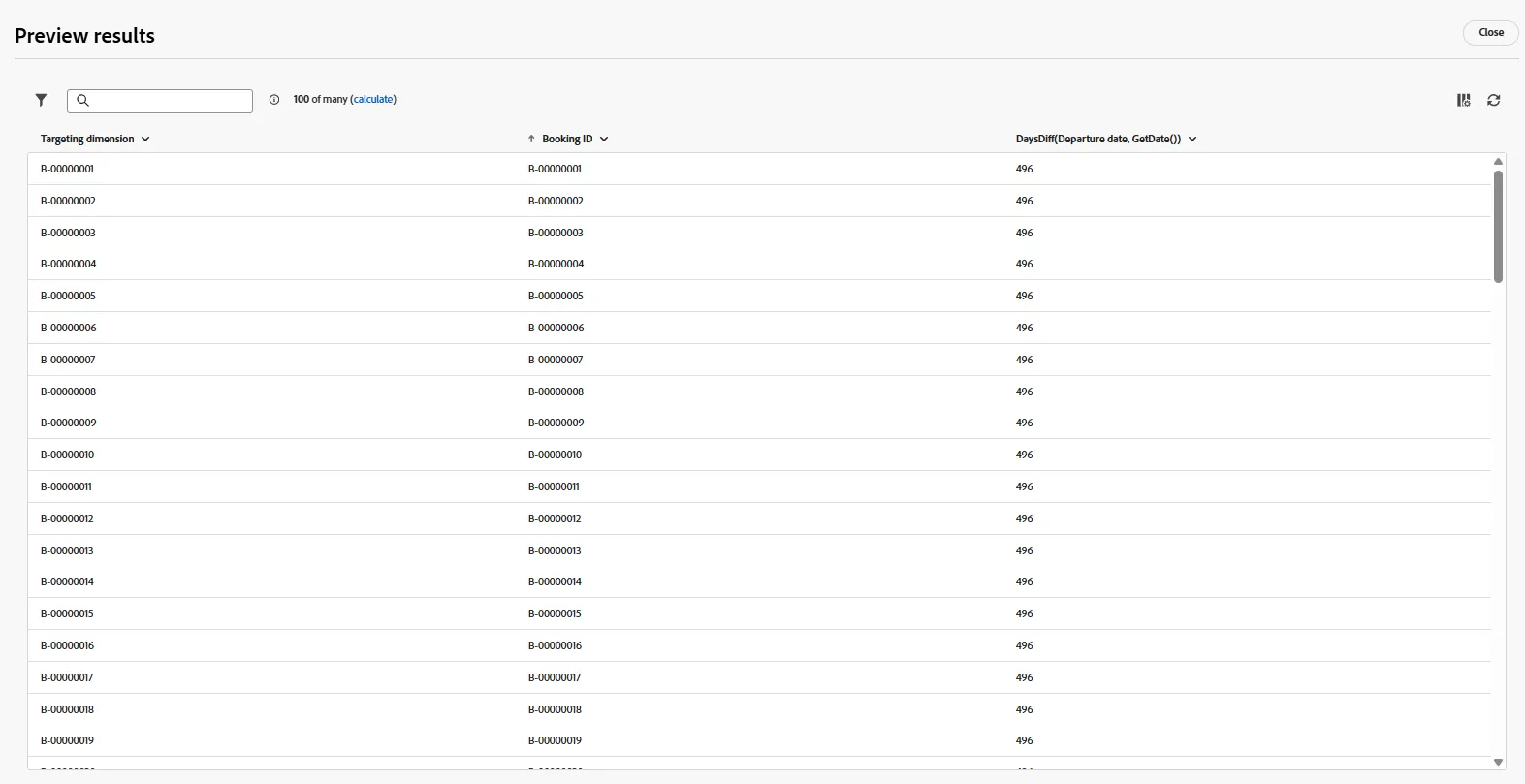This screenshot has width=1525, height=784.
Task: Click the Booking ID ascending sort arrow
Action: click(x=531, y=140)
